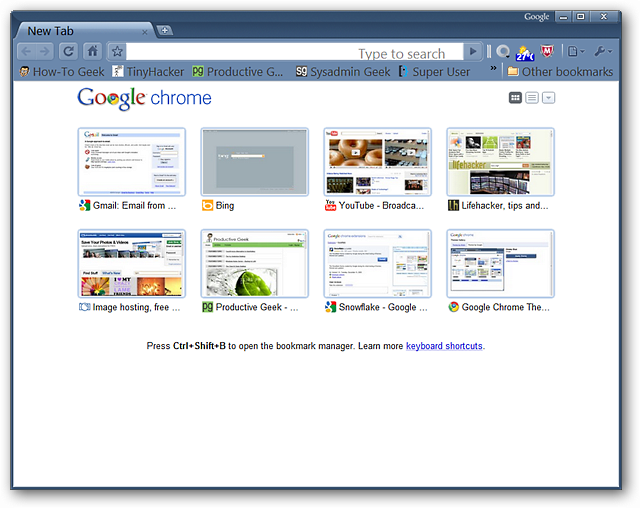Open the TinyHacker bookmark

pyautogui.click(x=148, y=72)
